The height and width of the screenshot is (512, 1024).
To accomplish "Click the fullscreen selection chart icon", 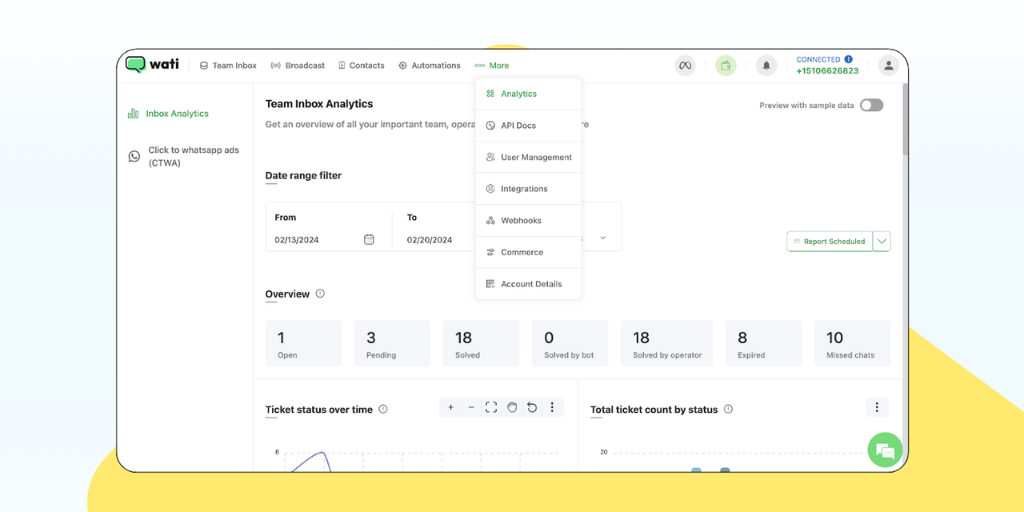I will (491, 408).
